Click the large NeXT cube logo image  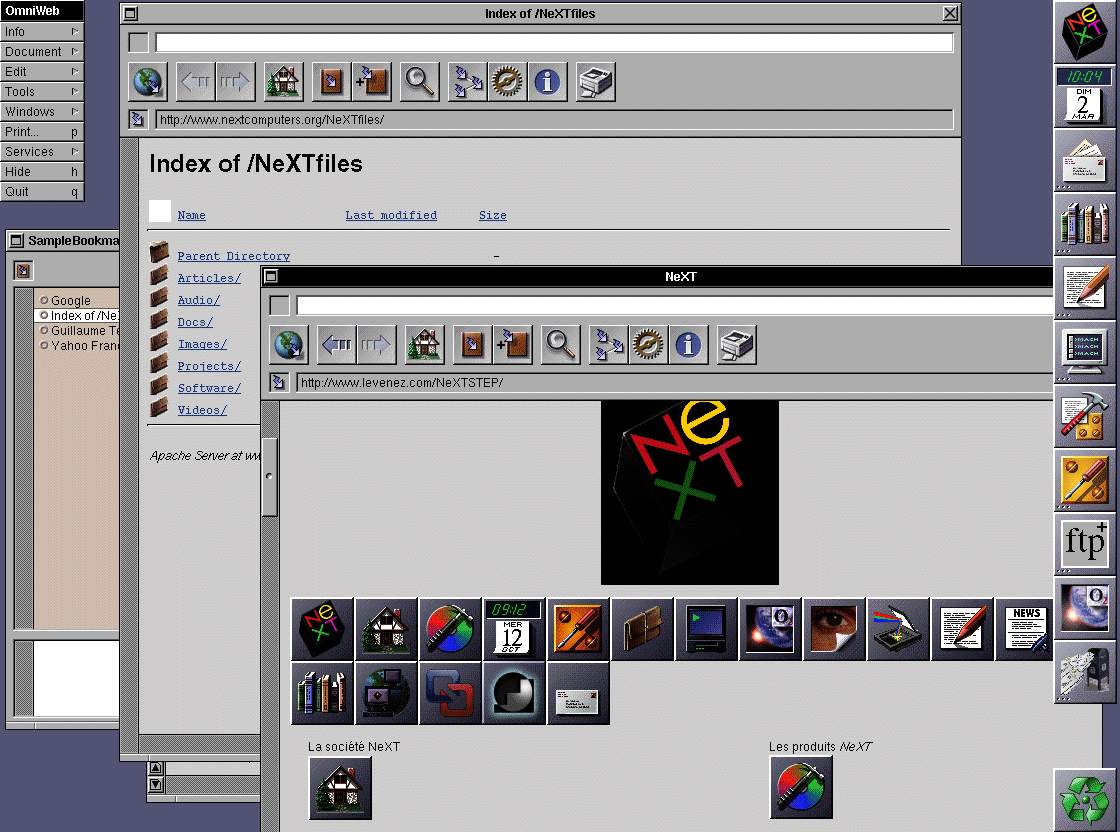[x=690, y=493]
